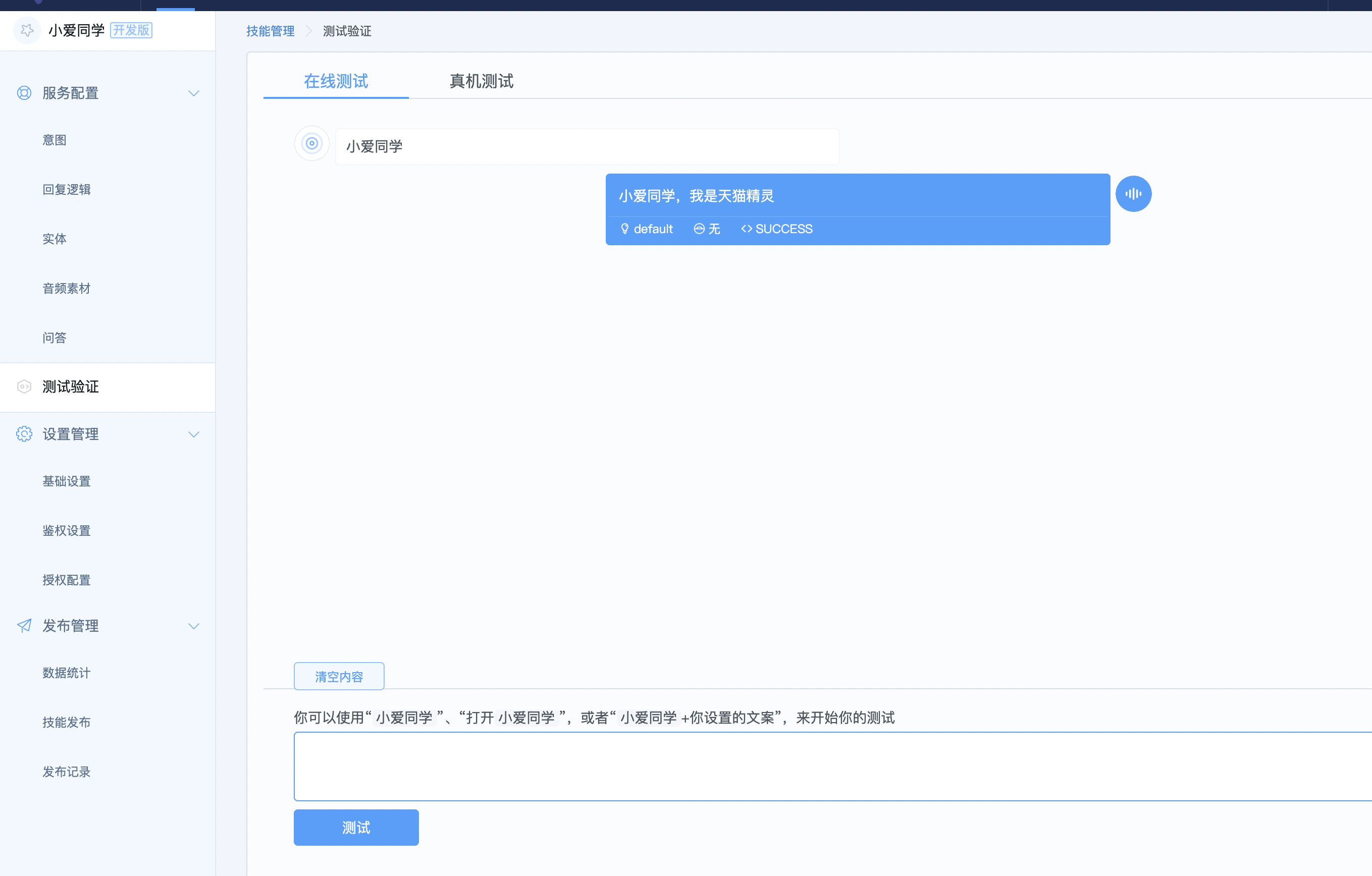1372x876 pixels.
Task: Click the default lightbulb intent icon
Action: point(624,229)
